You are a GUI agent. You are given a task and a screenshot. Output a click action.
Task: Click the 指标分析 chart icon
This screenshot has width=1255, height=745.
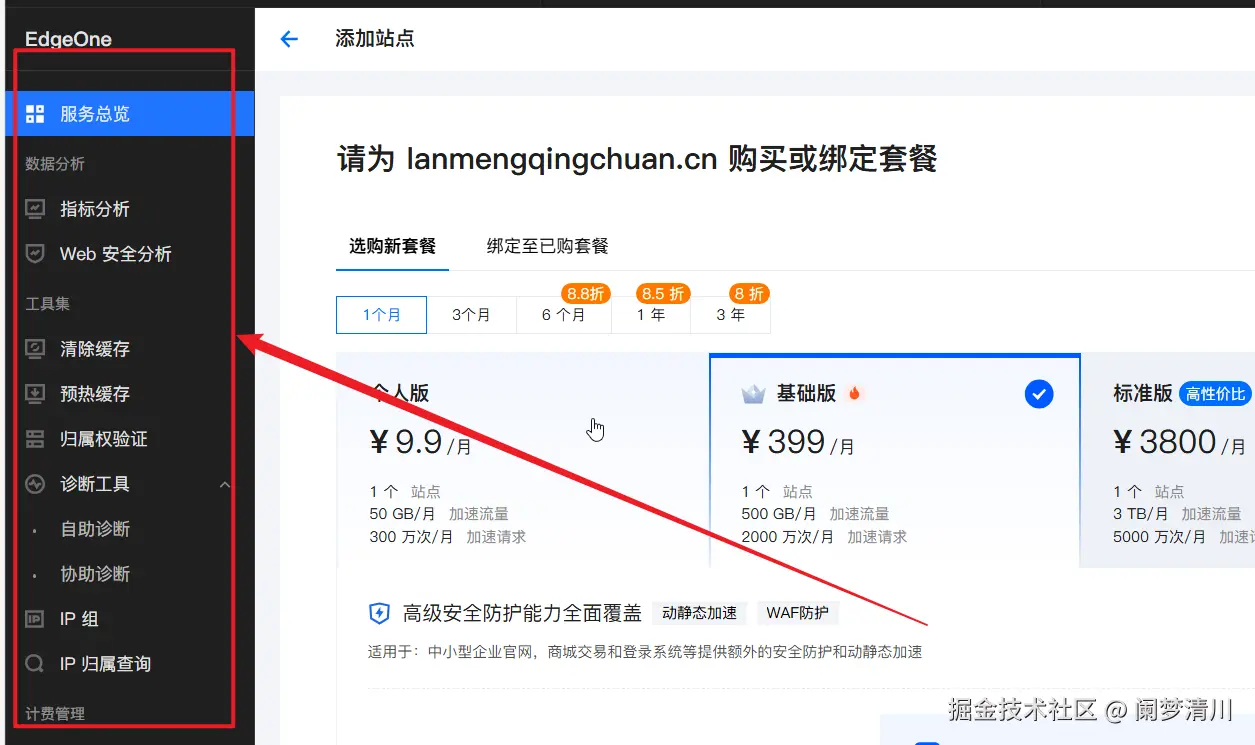(35, 209)
